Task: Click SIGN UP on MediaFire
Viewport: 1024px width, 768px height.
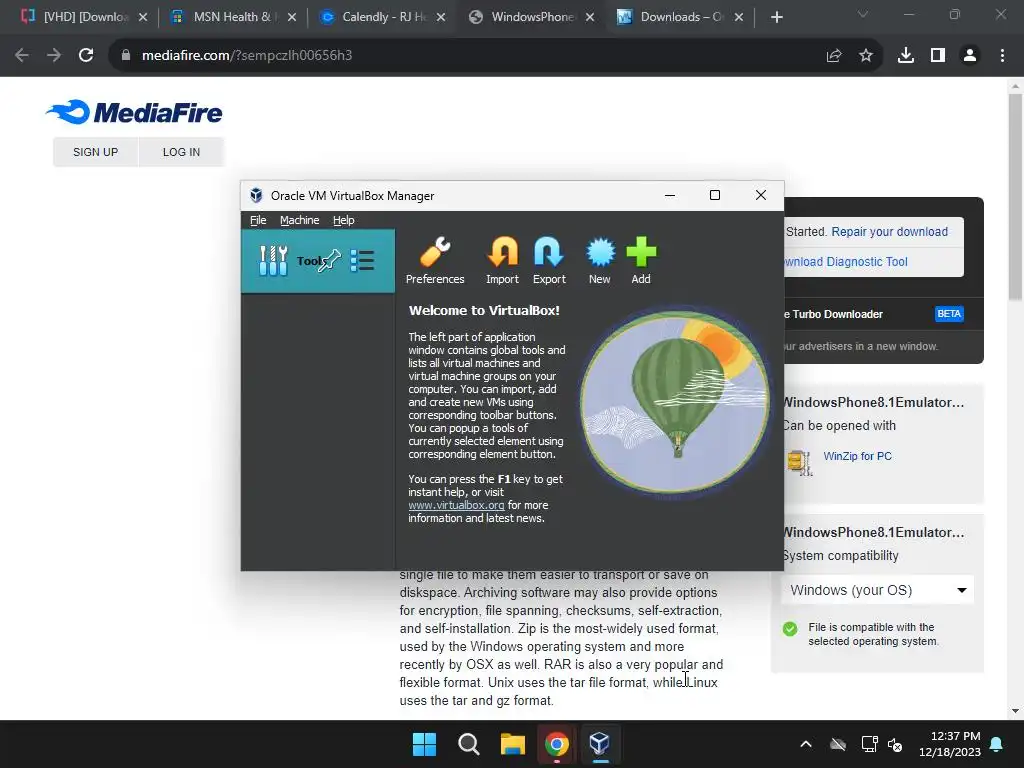Action: tap(95, 152)
